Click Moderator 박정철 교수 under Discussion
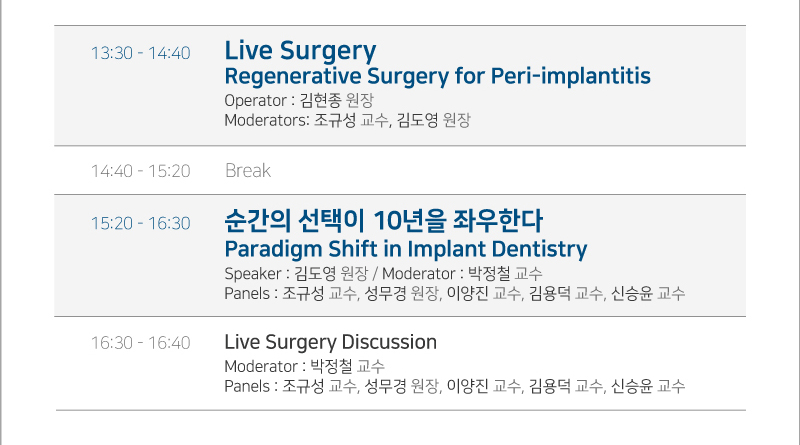The image size is (800, 445). (305, 366)
